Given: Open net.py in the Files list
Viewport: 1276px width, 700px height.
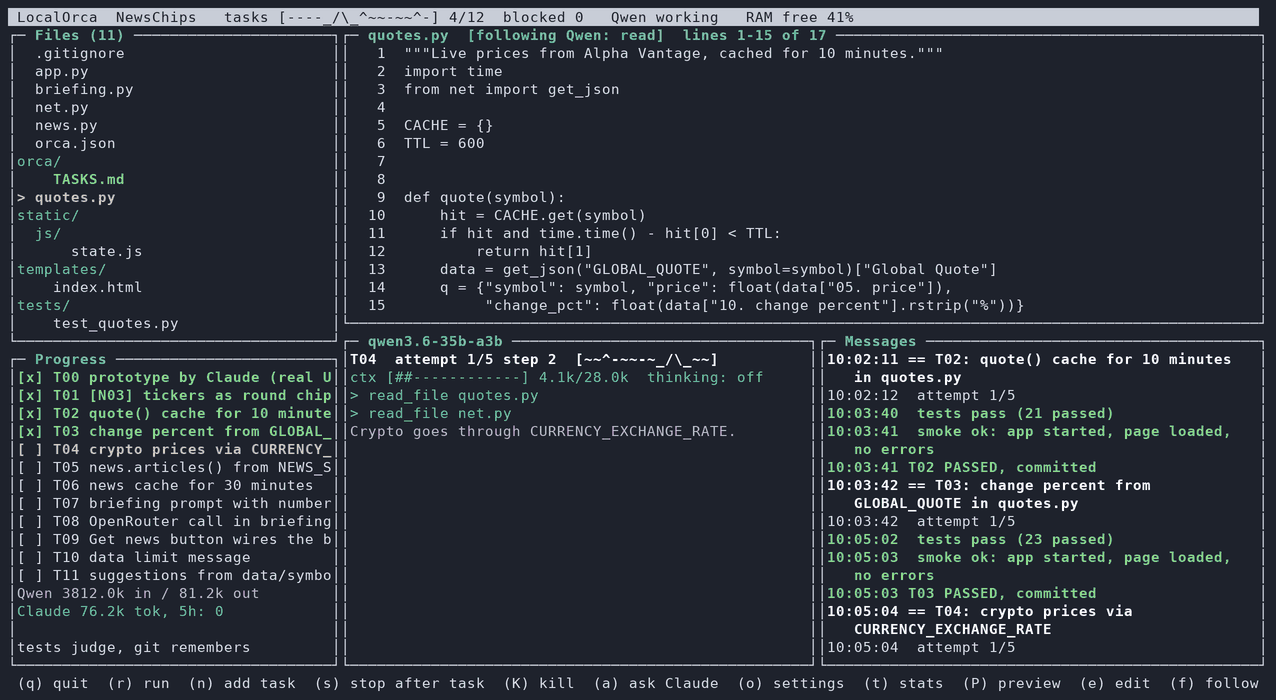Looking at the screenshot, I should point(61,107).
